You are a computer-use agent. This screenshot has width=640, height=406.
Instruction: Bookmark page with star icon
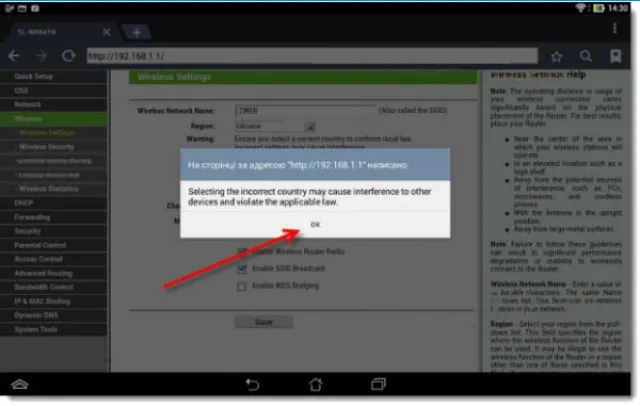[x=557, y=56]
